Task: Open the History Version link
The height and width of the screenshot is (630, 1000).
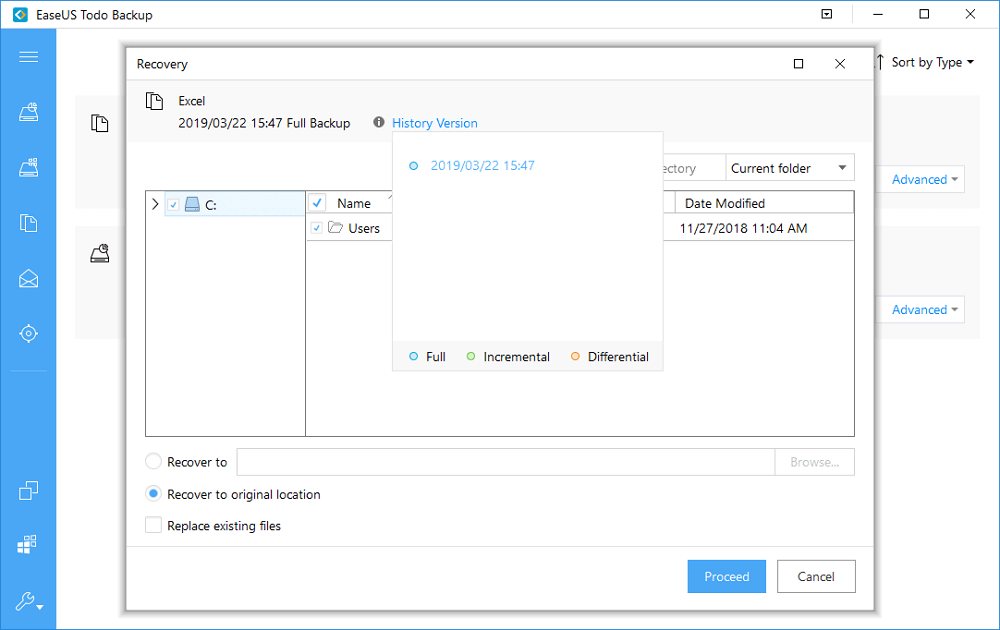Action: click(x=434, y=122)
